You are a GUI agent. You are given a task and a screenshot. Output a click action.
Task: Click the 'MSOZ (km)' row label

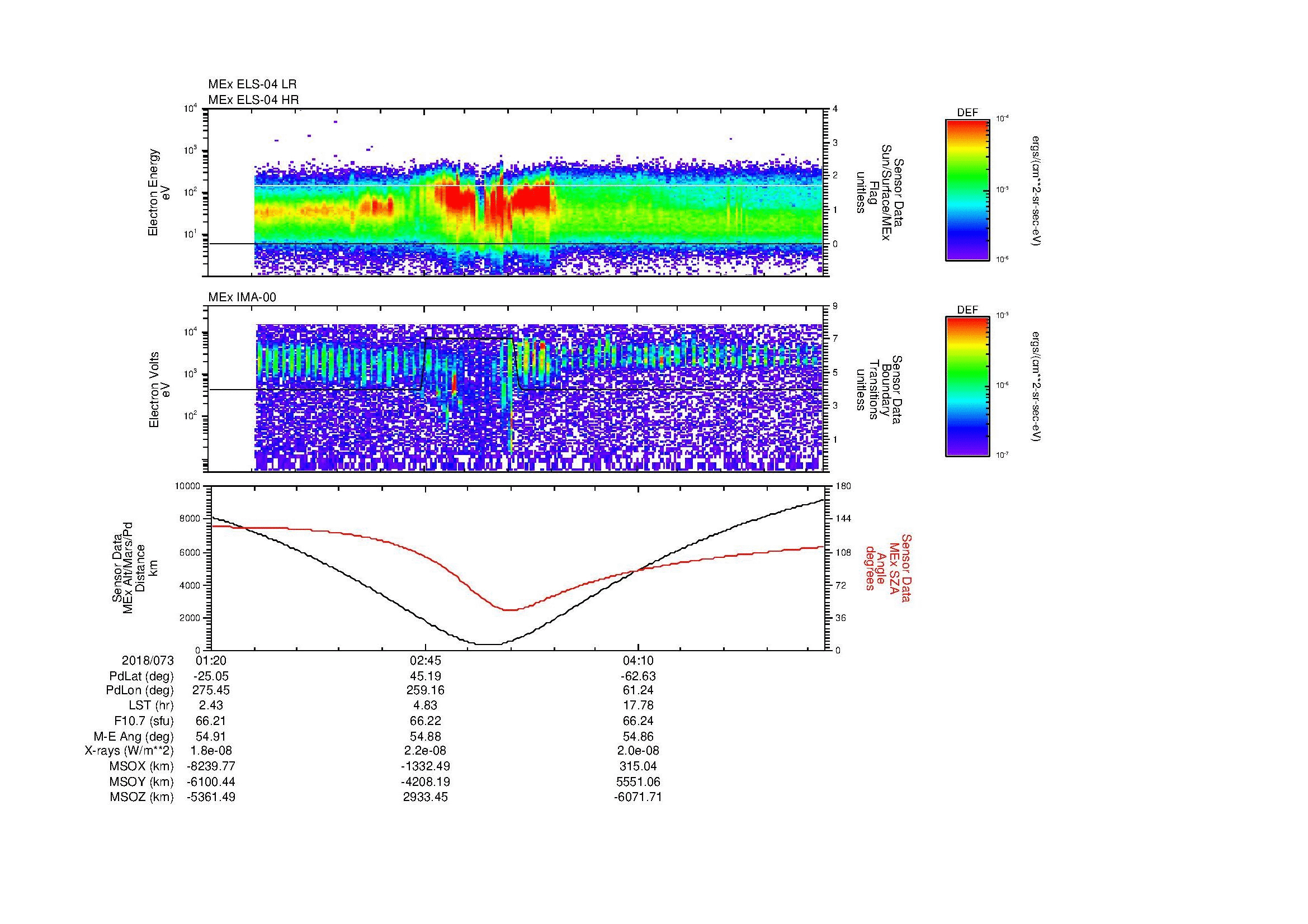[142, 797]
